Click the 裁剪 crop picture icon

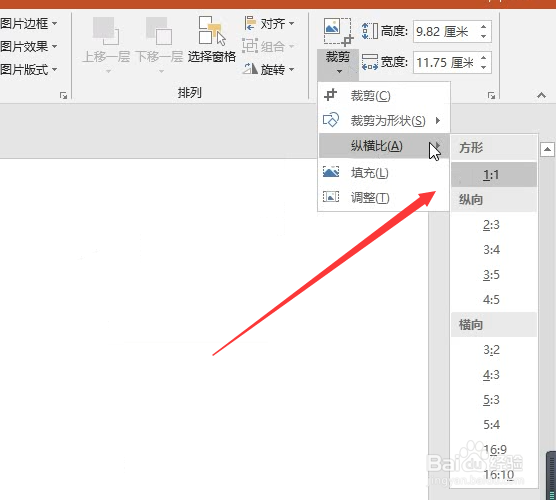click(x=338, y=32)
